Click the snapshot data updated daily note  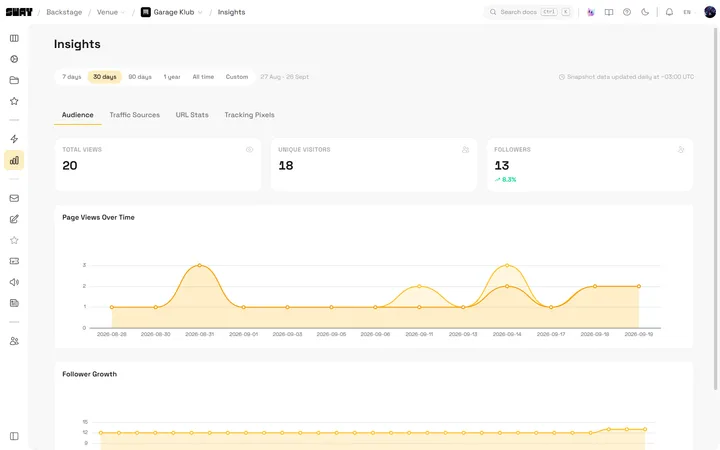[630, 77]
